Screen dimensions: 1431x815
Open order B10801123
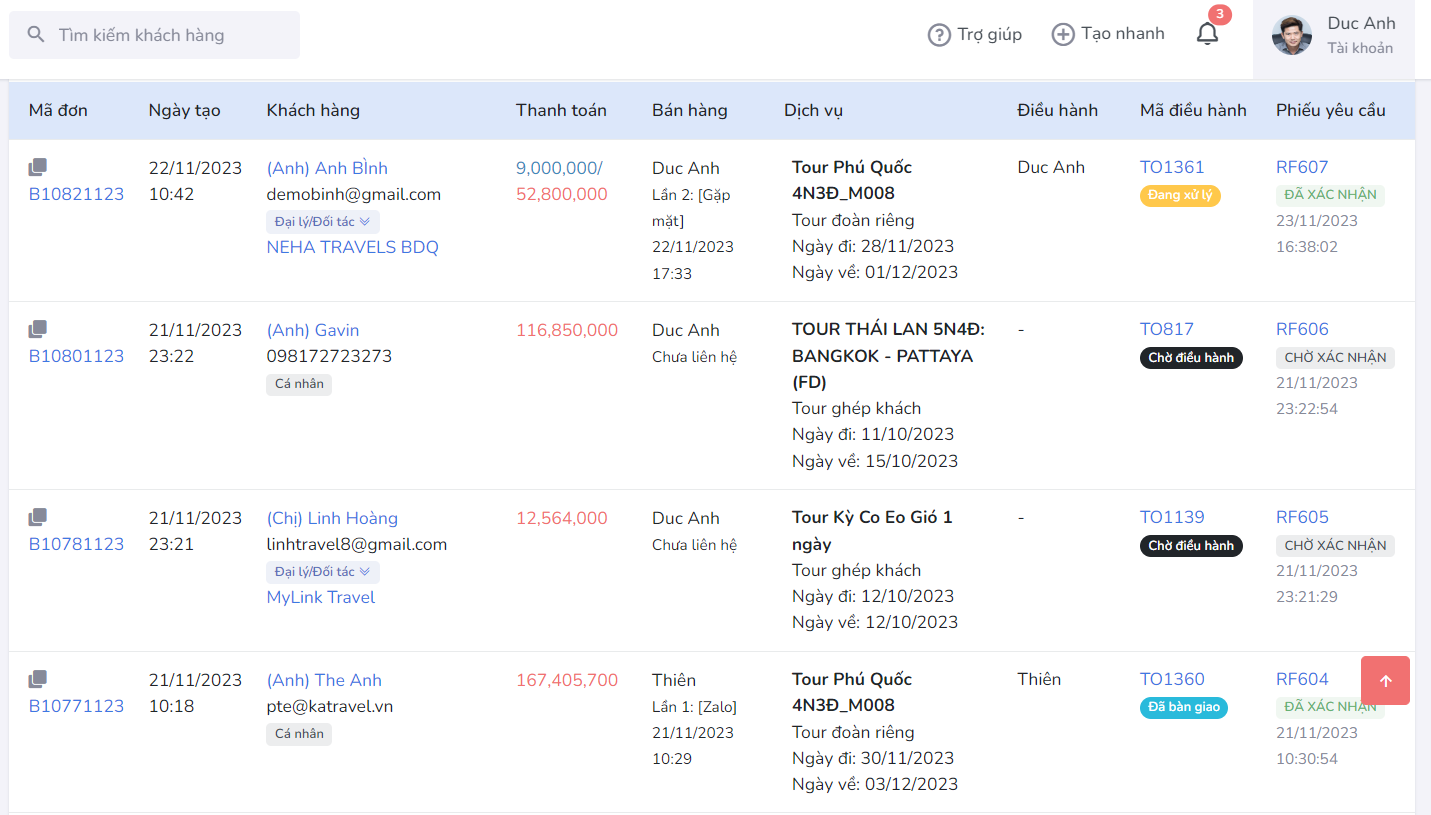tap(76, 356)
